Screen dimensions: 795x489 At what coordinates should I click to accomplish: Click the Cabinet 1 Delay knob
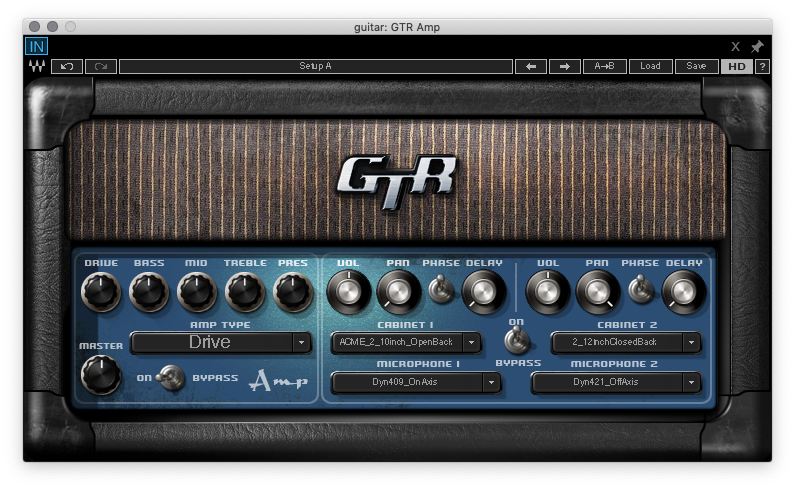(x=484, y=292)
